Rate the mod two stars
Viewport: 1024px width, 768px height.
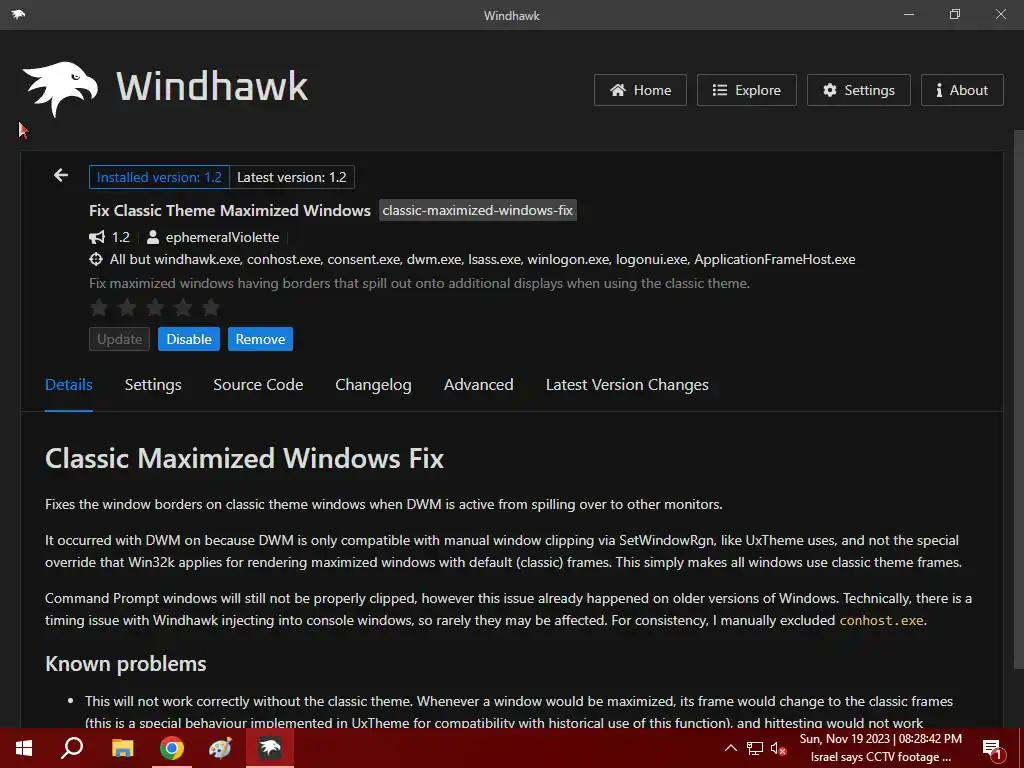tap(127, 307)
